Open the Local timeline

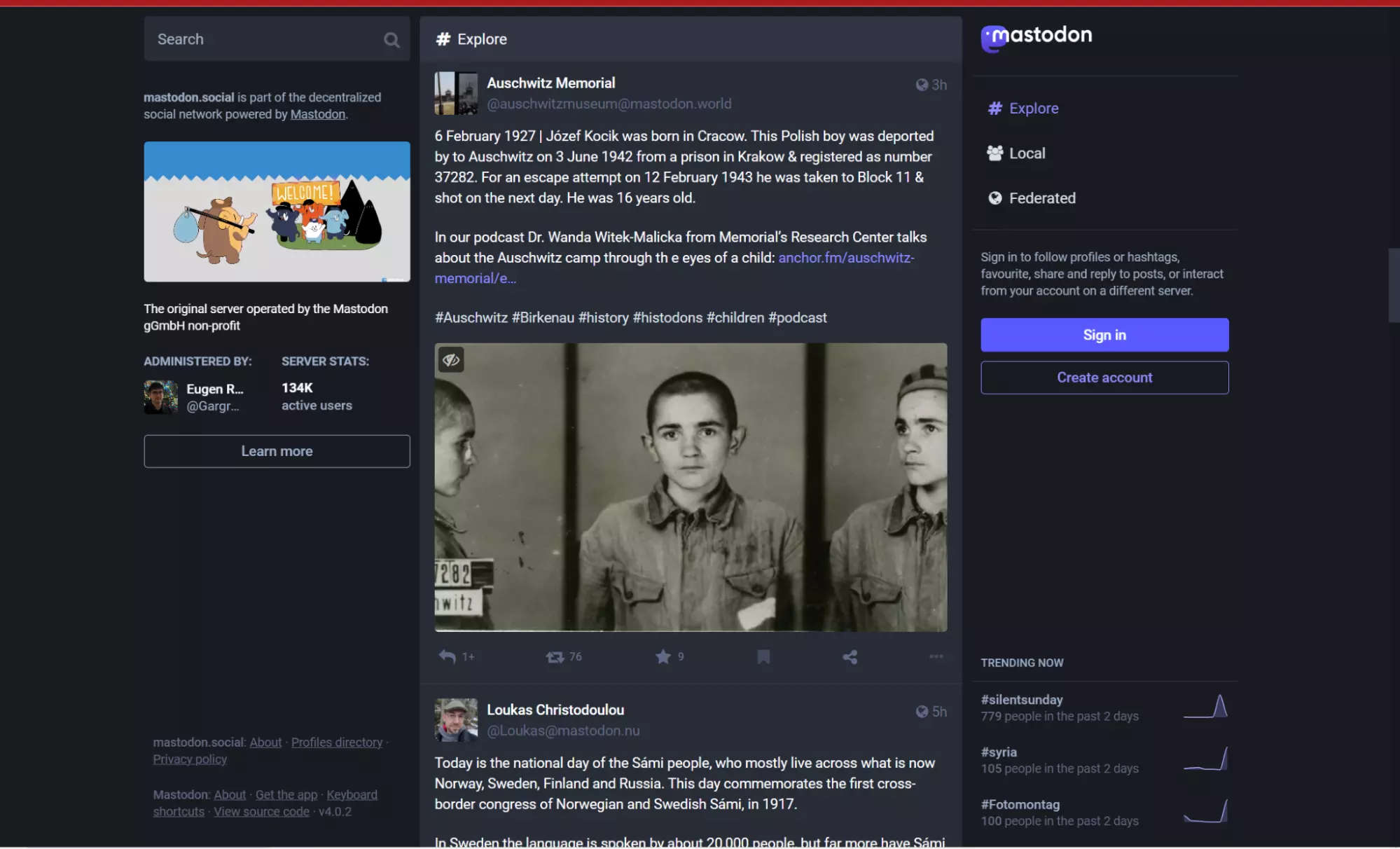(1027, 153)
